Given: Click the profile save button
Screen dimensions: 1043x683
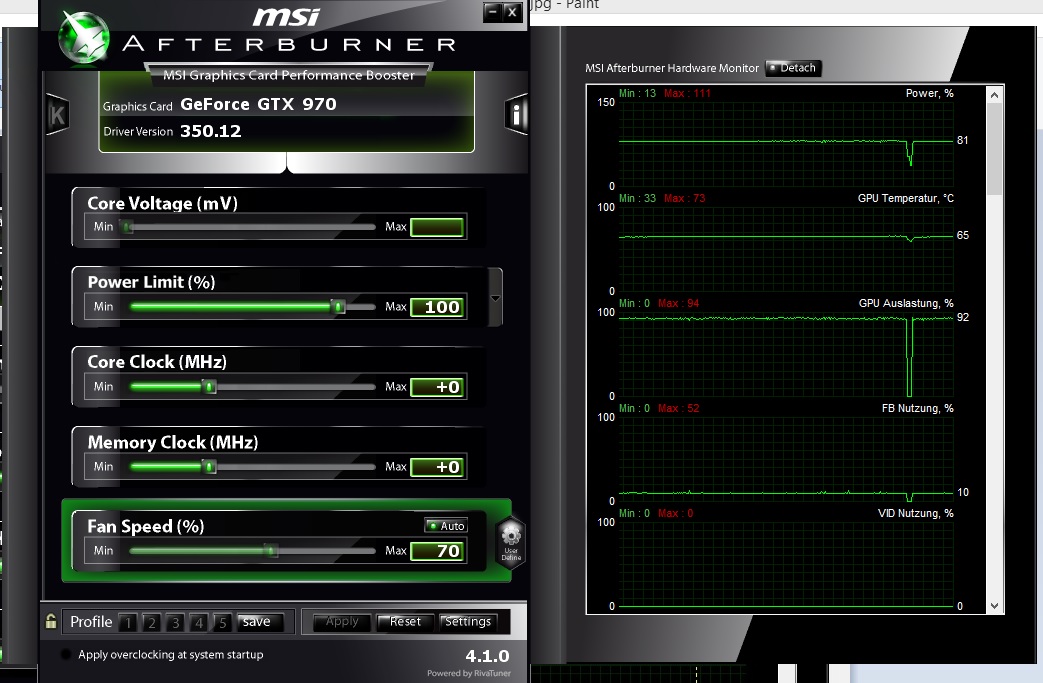Looking at the screenshot, I should pyautogui.click(x=261, y=622).
